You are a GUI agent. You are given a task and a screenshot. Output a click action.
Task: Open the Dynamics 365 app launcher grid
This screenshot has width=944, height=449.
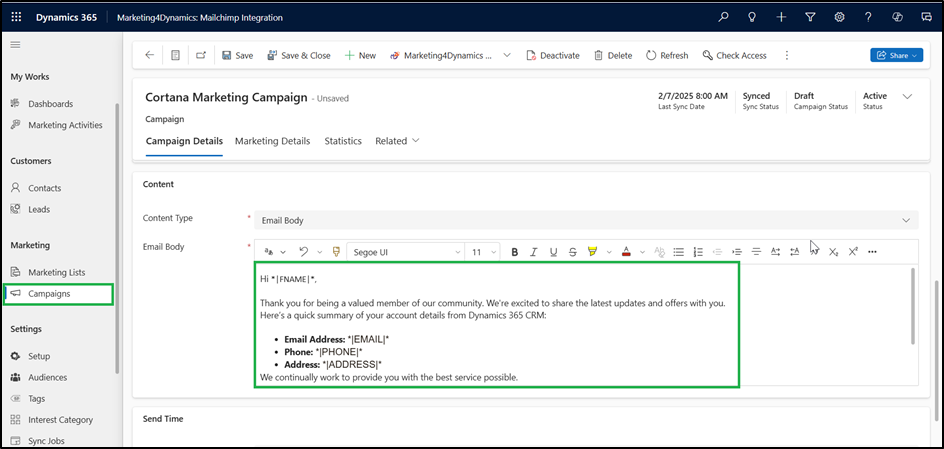point(16,17)
